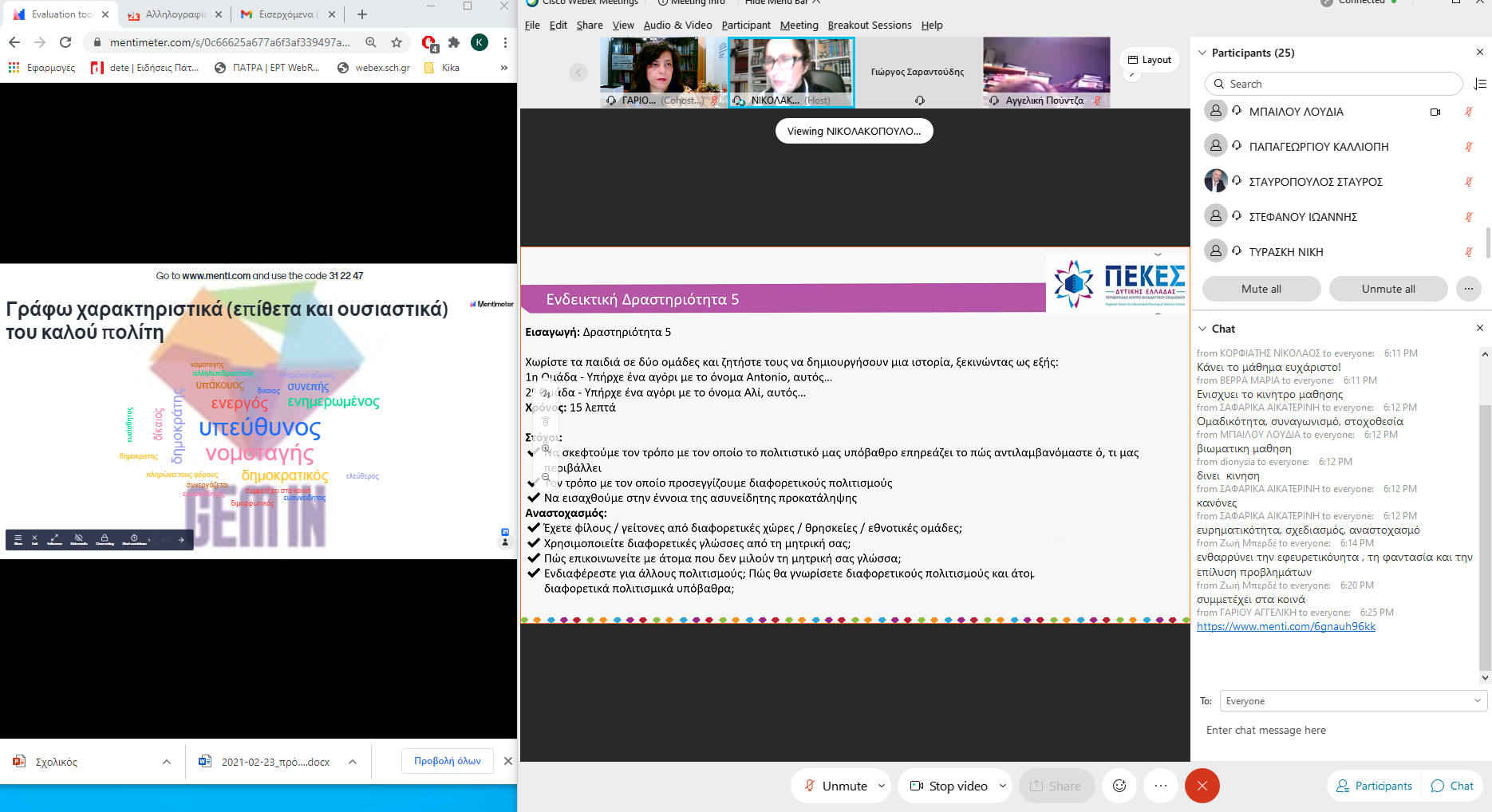This screenshot has height=812, width=1492.
Task: Stop video camera
Action: coord(949,786)
